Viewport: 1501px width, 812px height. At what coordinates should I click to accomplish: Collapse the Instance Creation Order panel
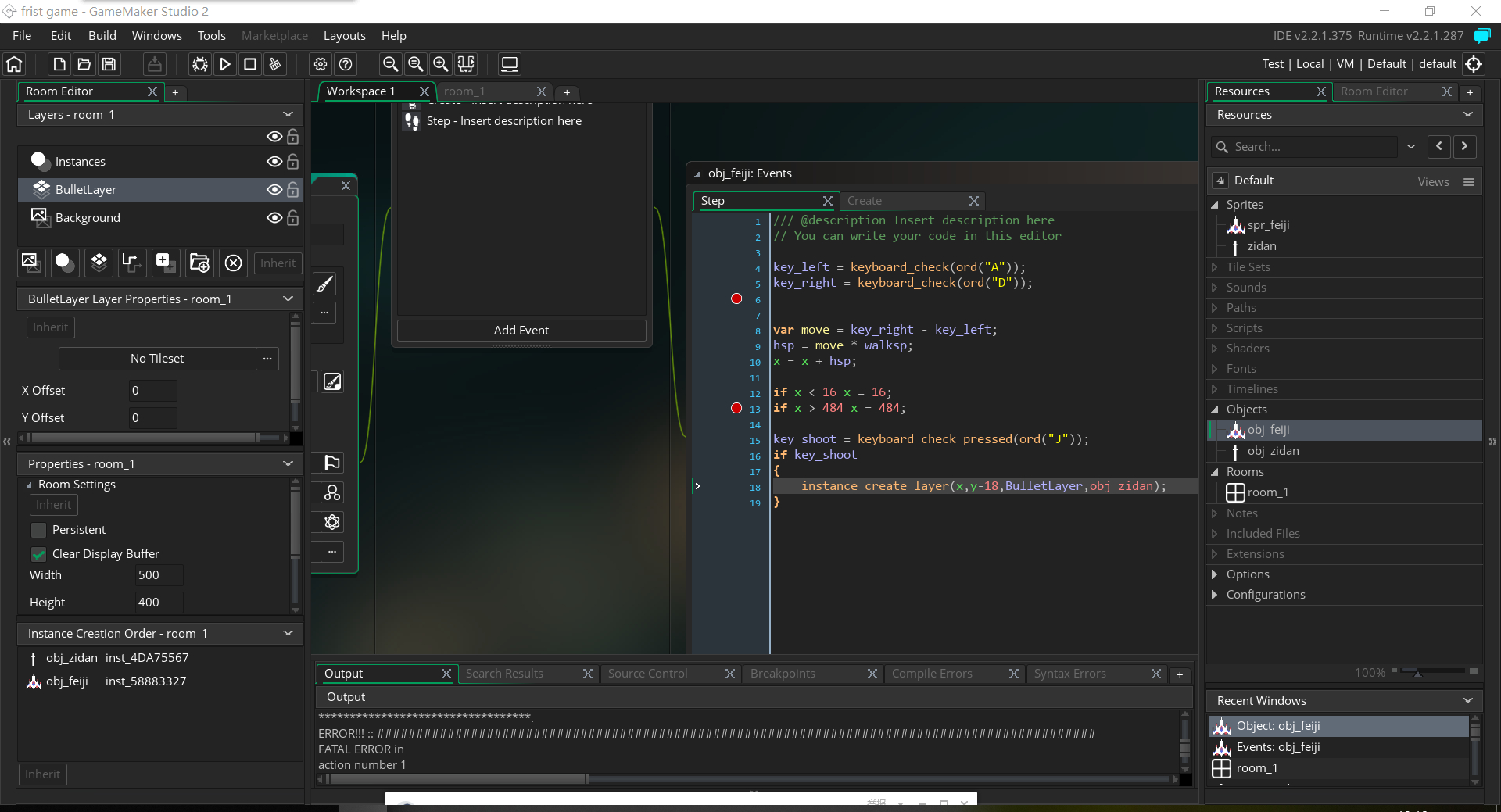point(288,633)
